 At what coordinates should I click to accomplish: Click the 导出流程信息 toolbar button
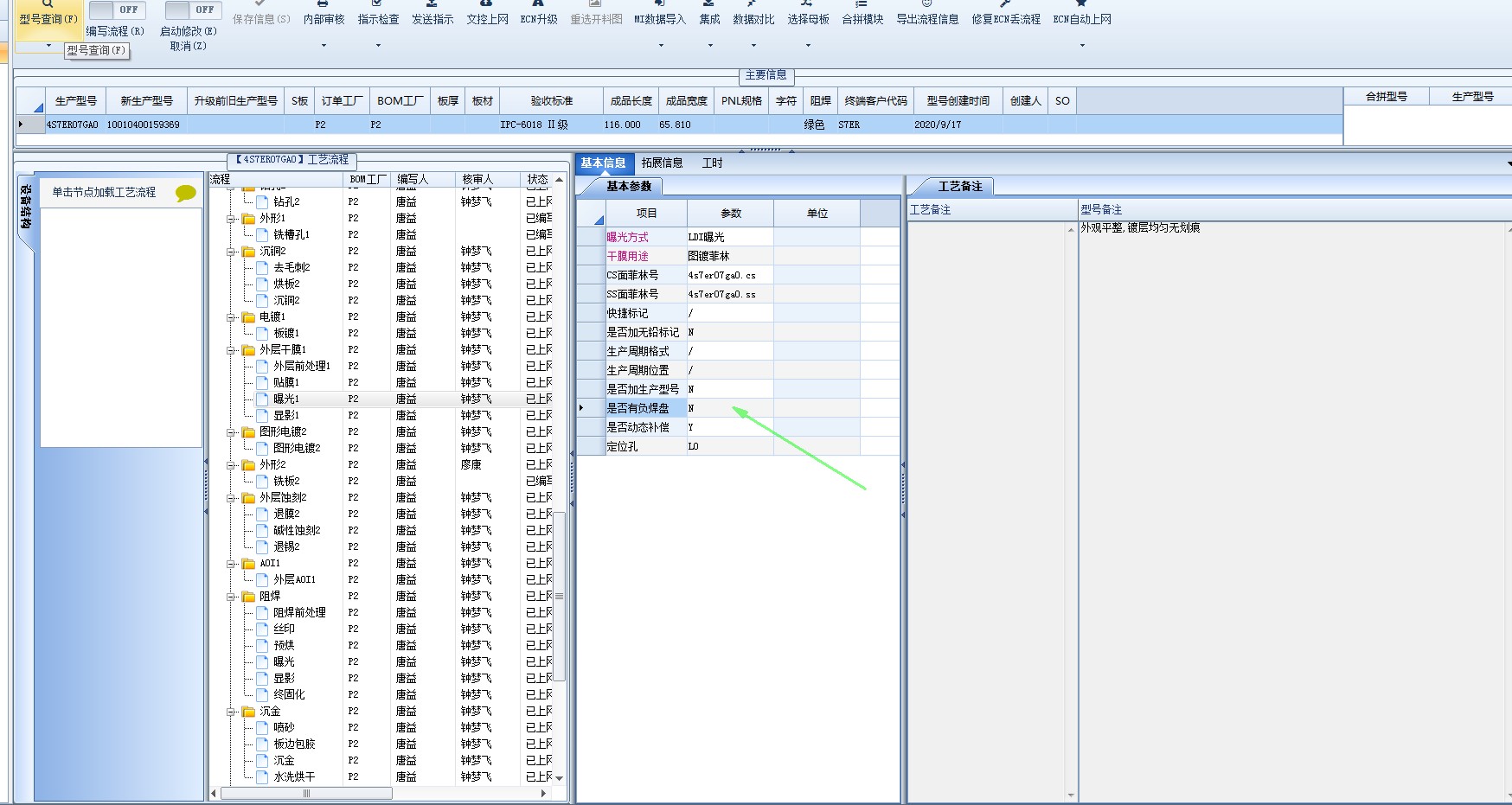(927, 15)
